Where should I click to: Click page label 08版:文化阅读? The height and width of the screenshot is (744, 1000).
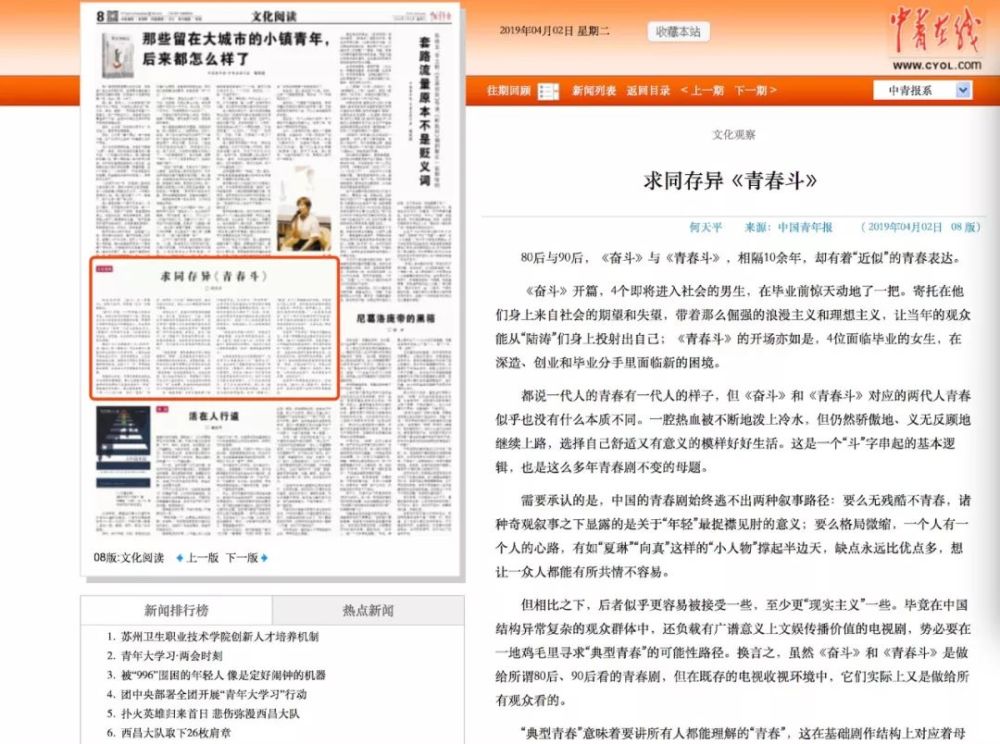tap(129, 558)
